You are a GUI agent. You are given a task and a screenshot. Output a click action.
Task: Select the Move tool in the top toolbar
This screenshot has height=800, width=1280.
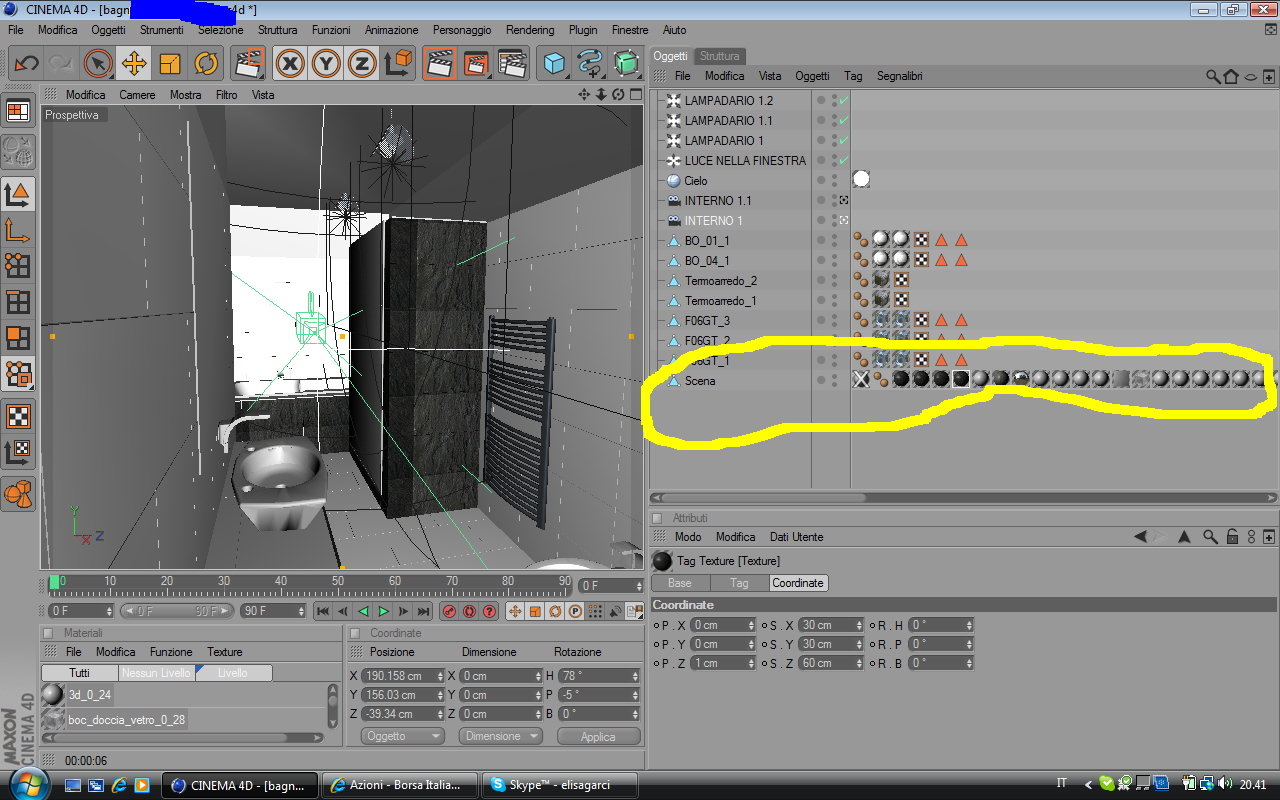coord(134,64)
